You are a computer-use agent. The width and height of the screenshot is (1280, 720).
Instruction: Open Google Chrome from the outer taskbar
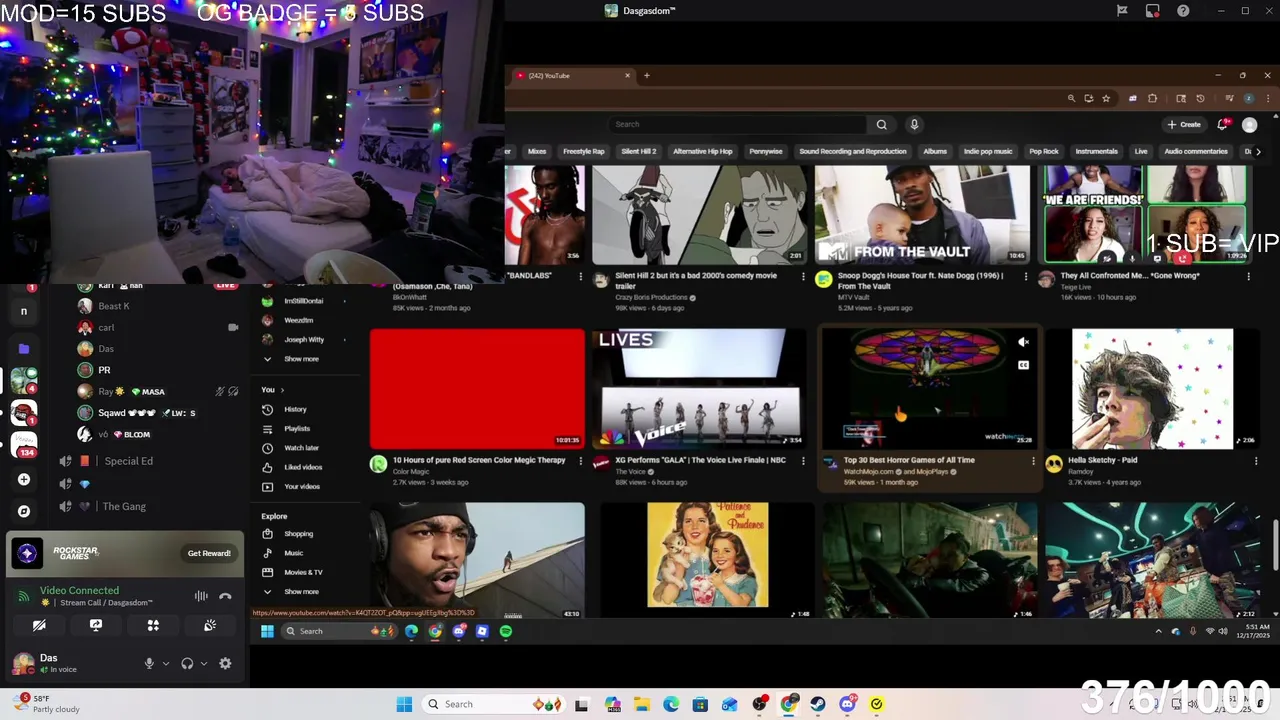(x=789, y=704)
